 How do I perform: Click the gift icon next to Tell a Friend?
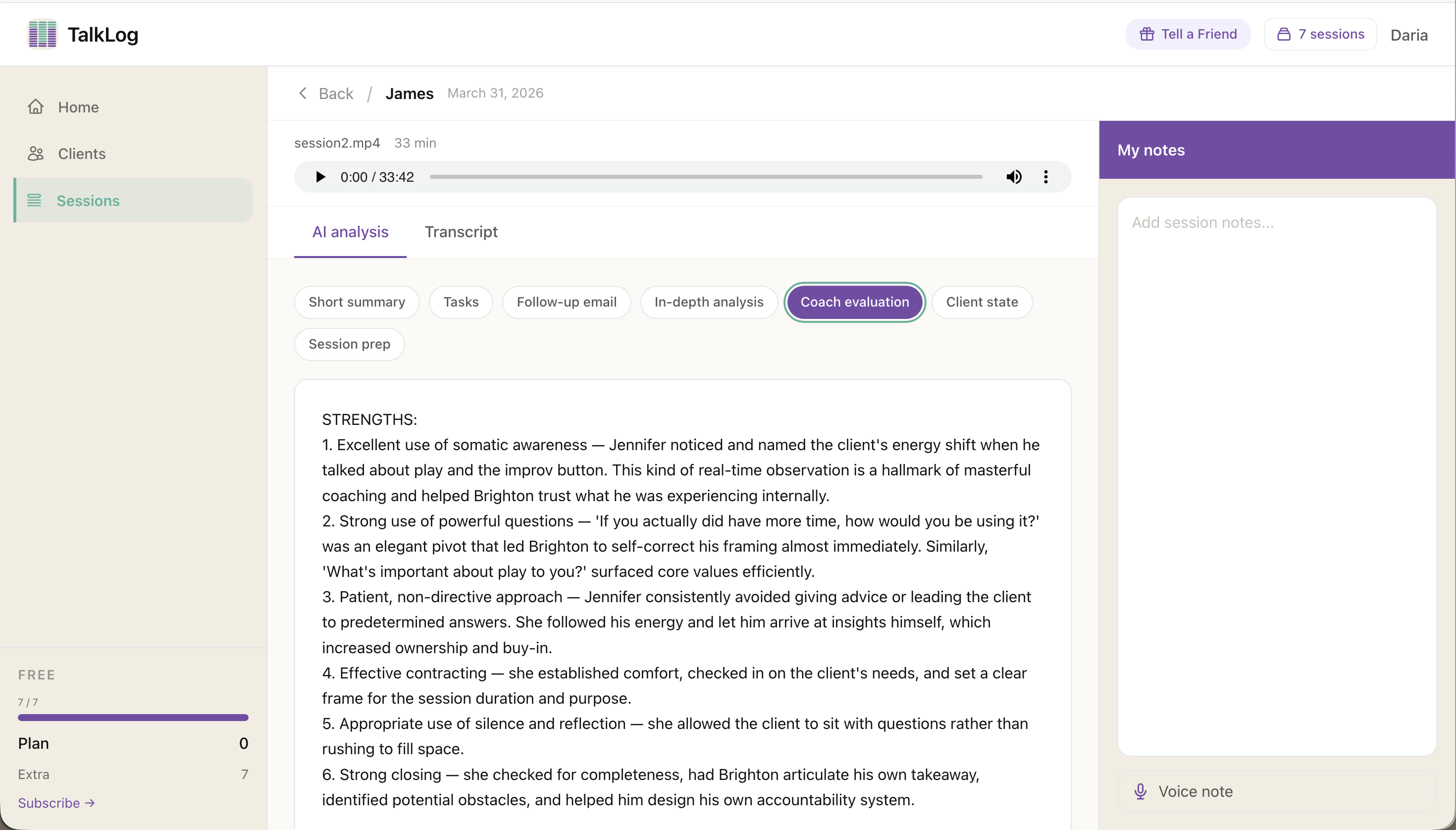(x=1147, y=34)
